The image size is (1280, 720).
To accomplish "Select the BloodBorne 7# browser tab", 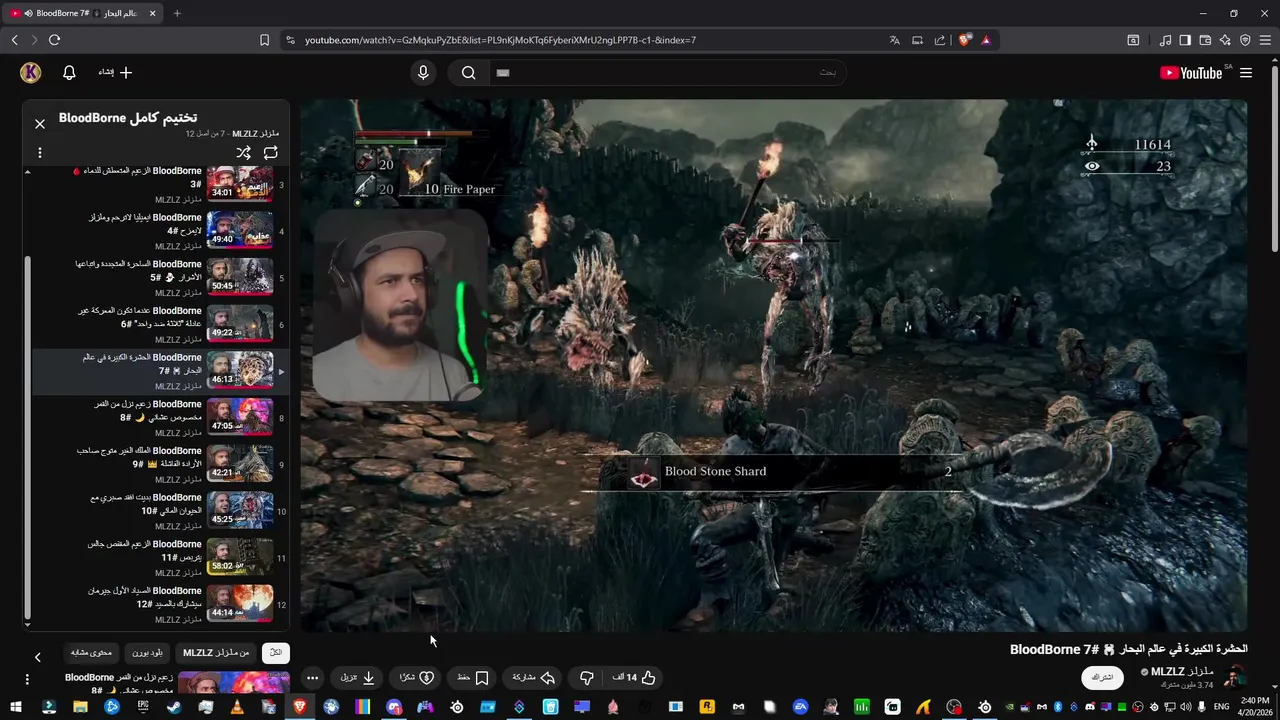I will 83,13.
